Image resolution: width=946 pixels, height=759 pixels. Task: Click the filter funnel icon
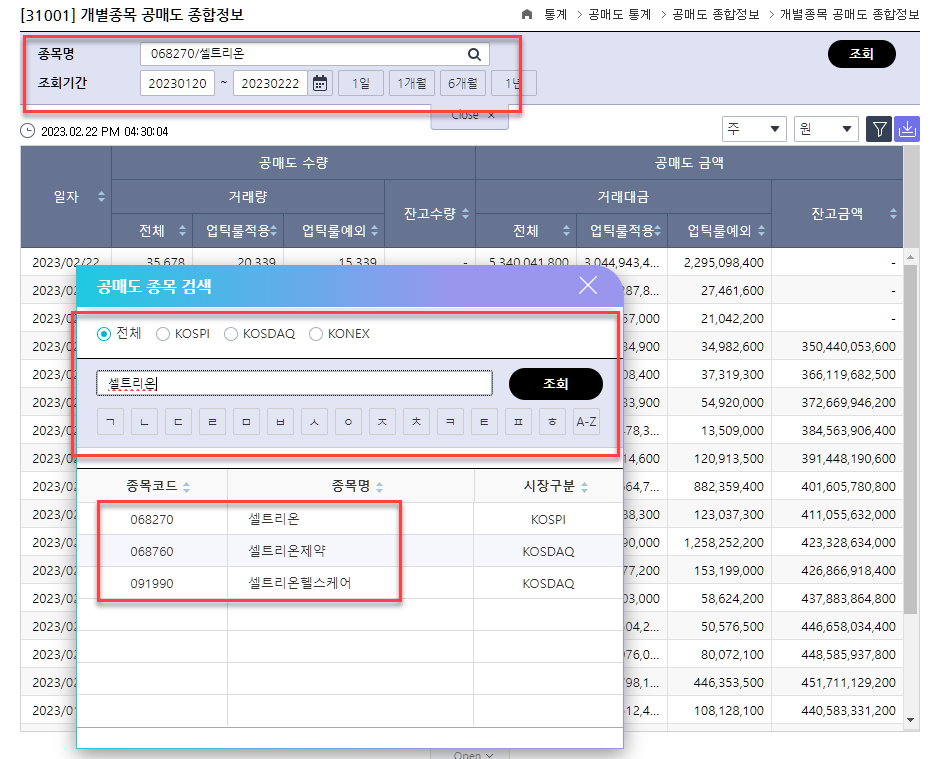(x=879, y=130)
